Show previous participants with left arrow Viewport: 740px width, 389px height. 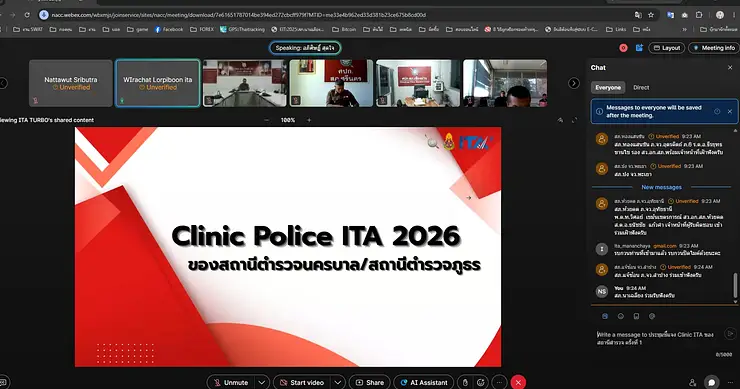tap(3, 83)
